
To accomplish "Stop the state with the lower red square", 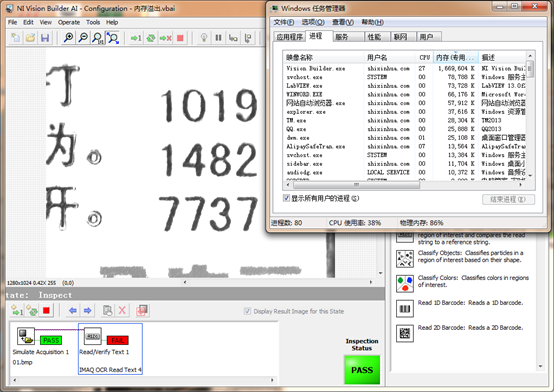I will (46, 311).
